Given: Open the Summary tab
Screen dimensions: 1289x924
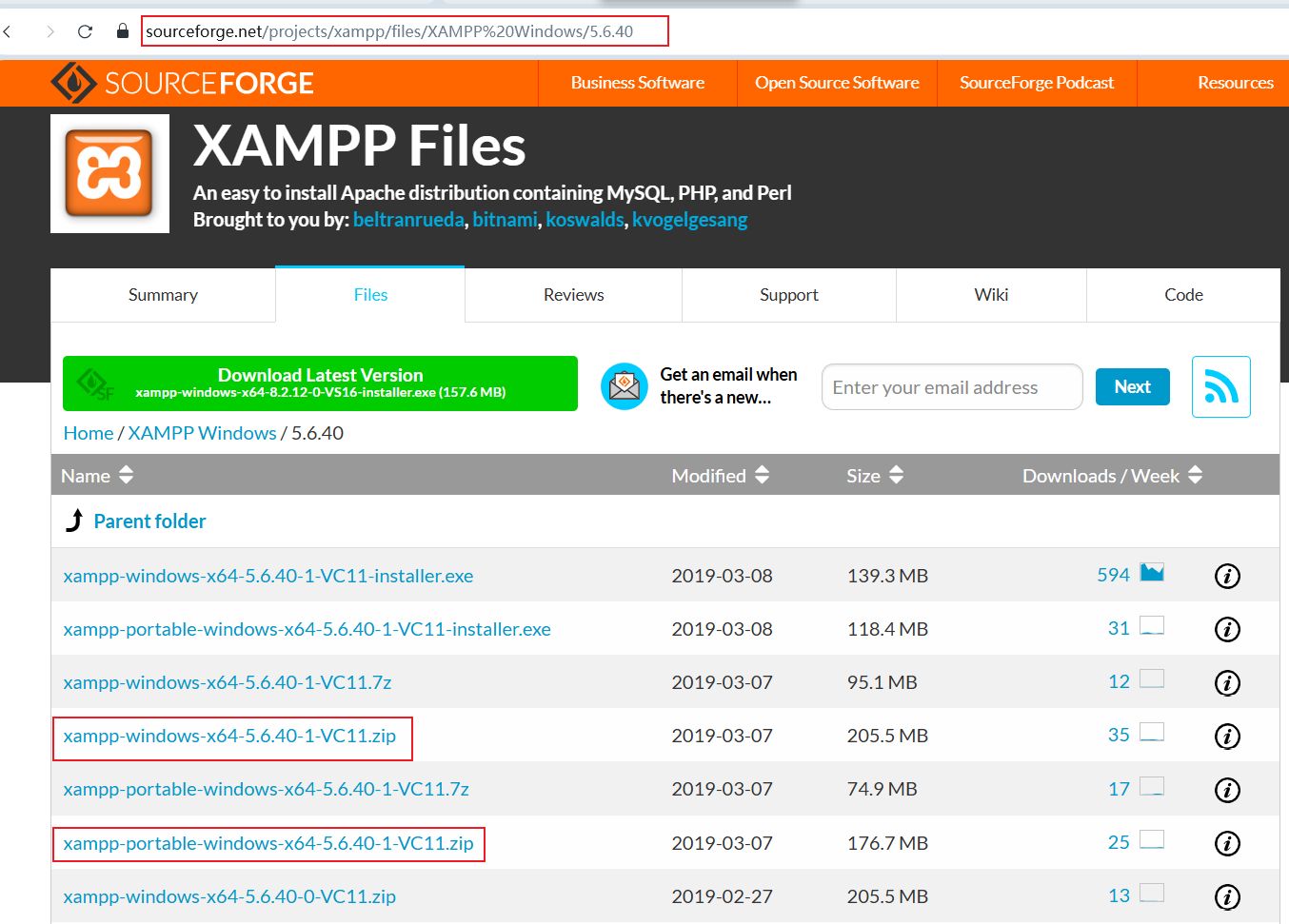Looking at the screenshot, I should tap(163, 295).
